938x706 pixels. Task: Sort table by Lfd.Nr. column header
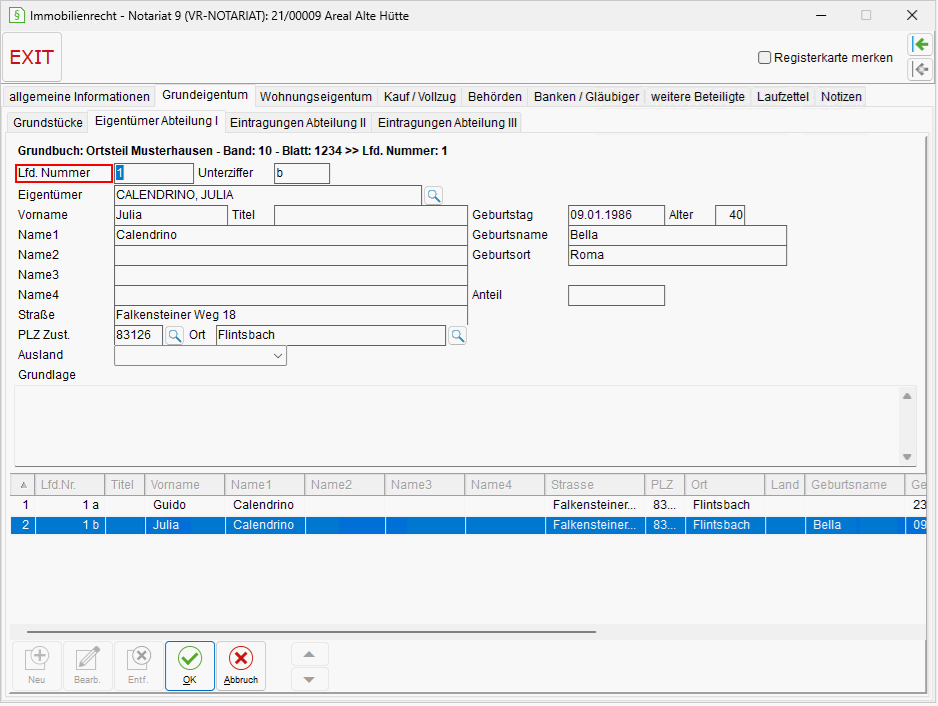tap(71, 485)
